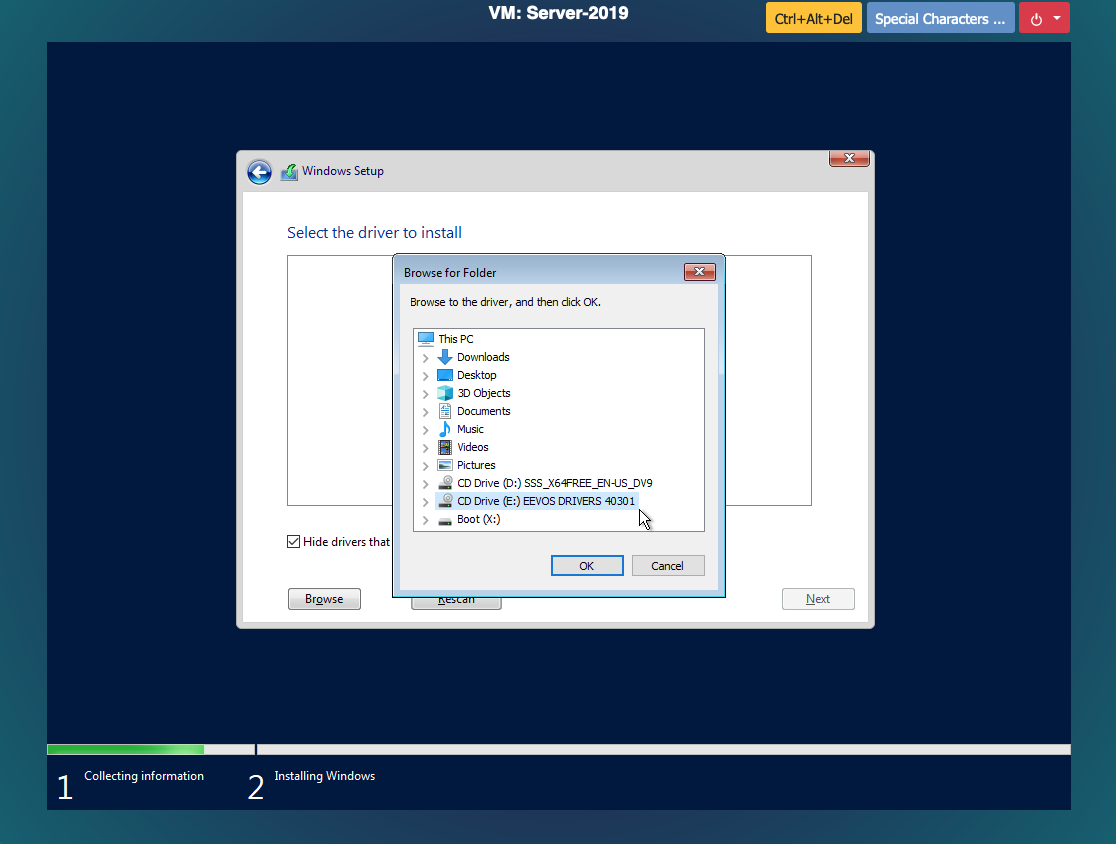
Task: Click the Pictures folder icon
Action: [x=445, y=465]
